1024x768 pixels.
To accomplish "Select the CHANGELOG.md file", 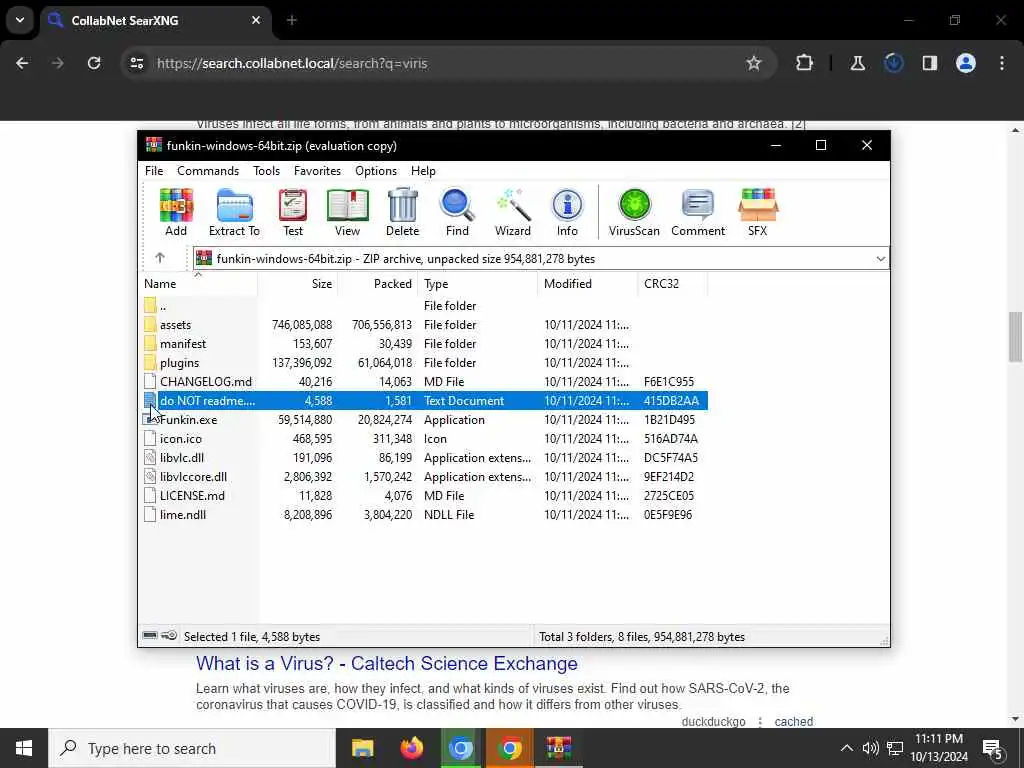I will pos(424,381).
